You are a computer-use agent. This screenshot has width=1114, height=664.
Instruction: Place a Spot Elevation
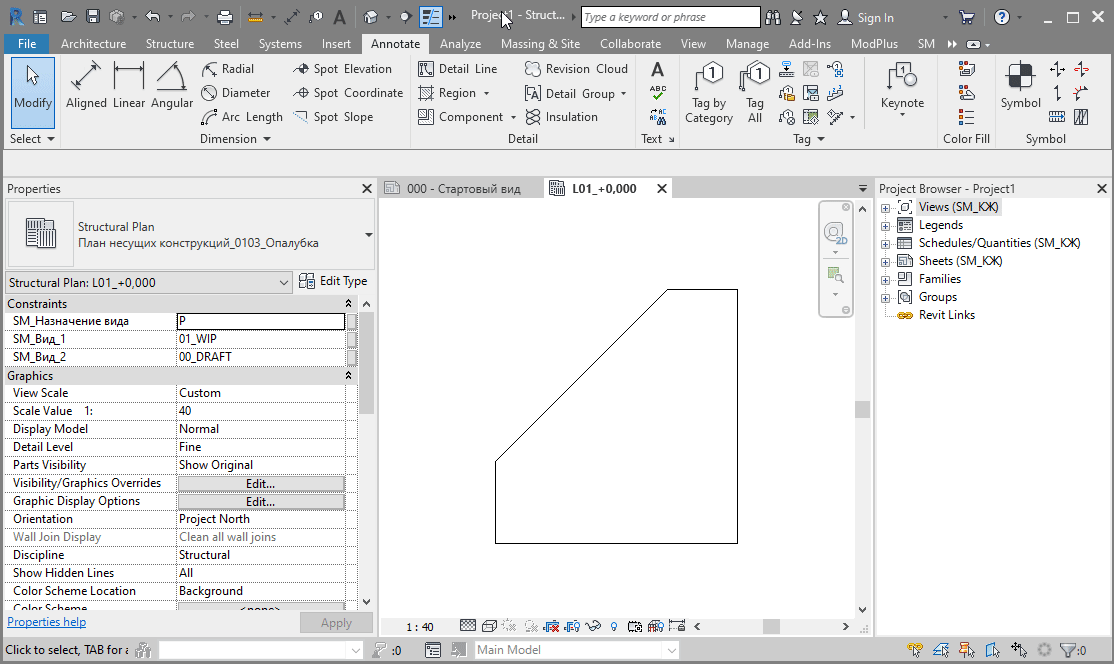tap(342, 69)
